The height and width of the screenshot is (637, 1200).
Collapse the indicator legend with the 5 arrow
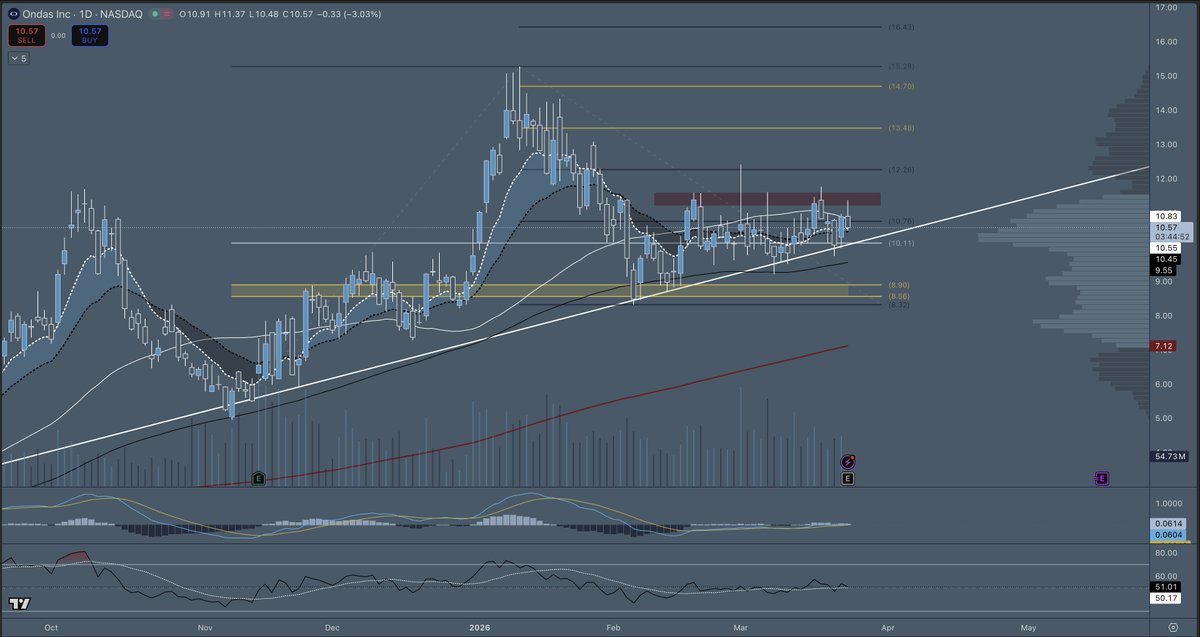coord(19,59)
